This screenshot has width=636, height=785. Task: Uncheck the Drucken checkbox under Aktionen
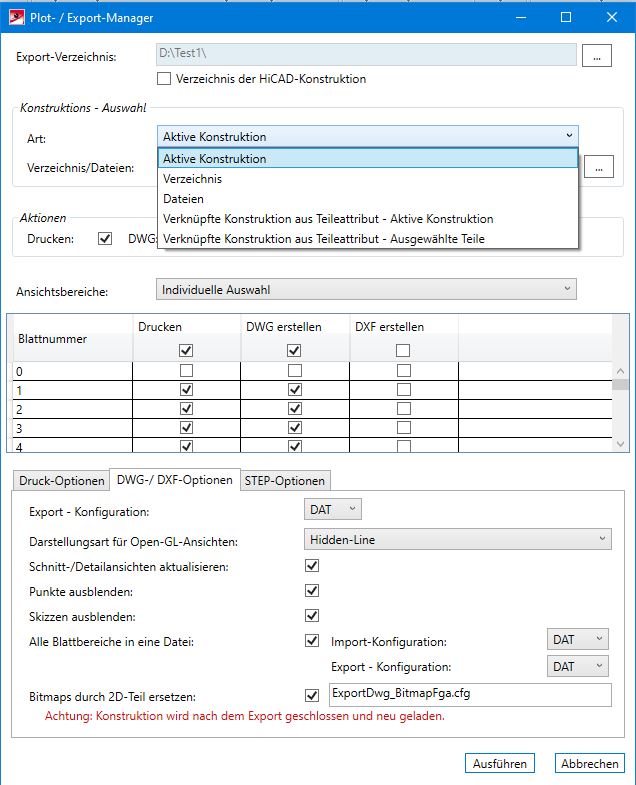pyautogui.click(x=105, y=239)
